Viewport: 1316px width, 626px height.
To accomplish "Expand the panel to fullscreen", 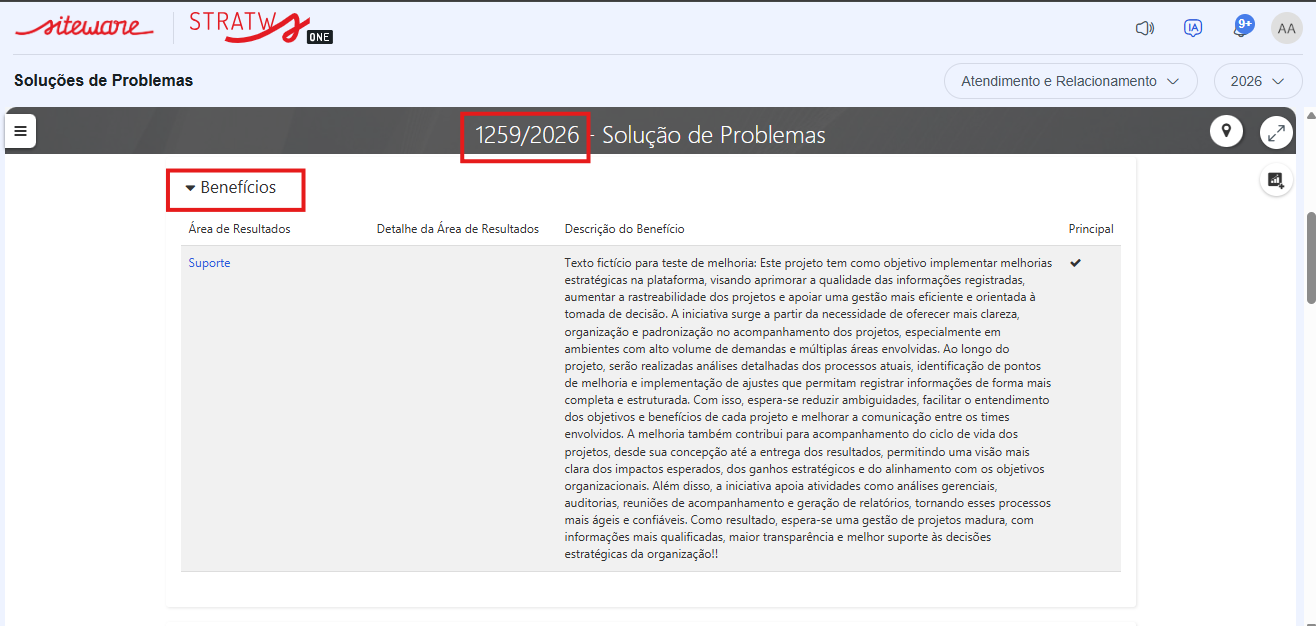I will [x=1275, y=131].
